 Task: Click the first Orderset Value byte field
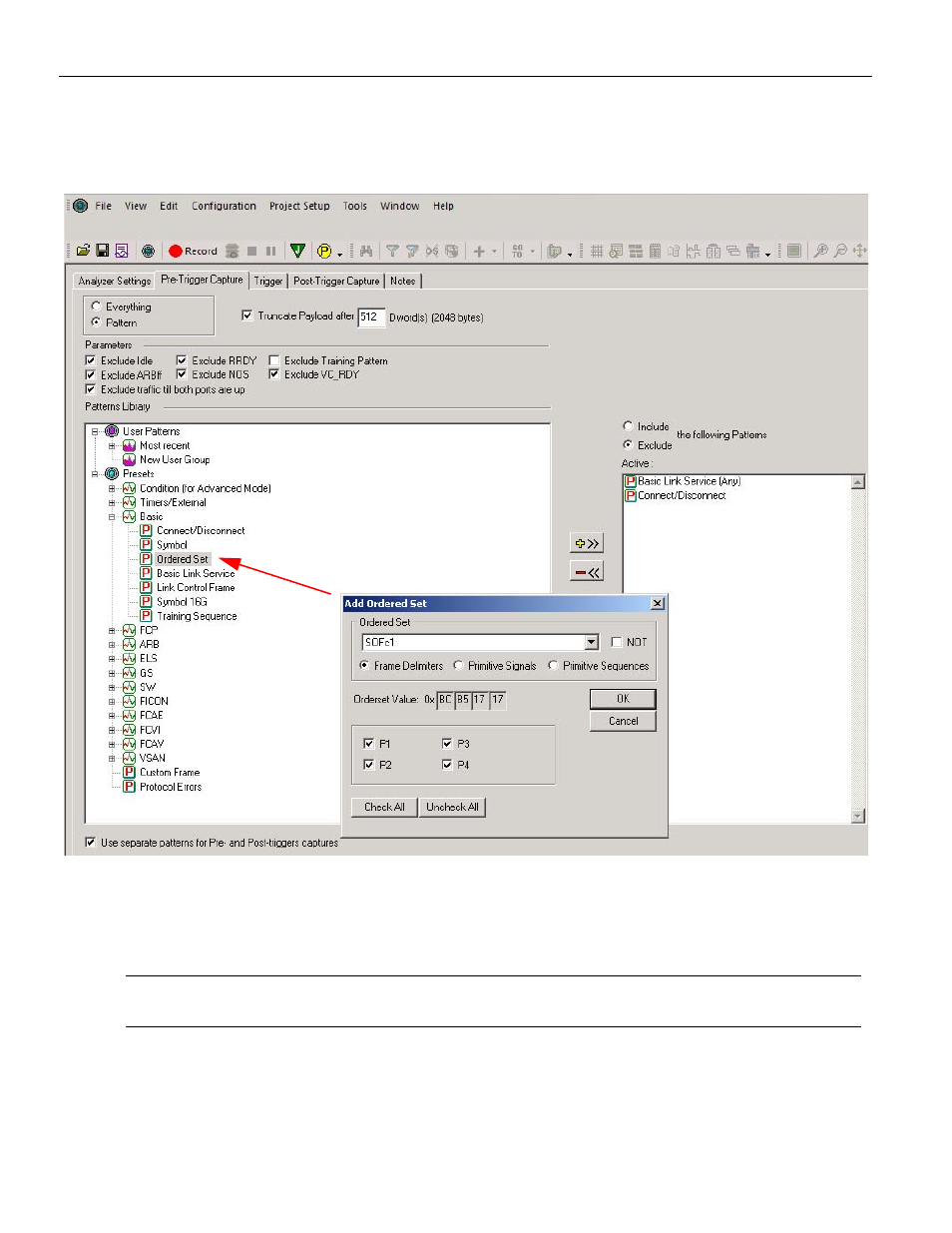445,699
